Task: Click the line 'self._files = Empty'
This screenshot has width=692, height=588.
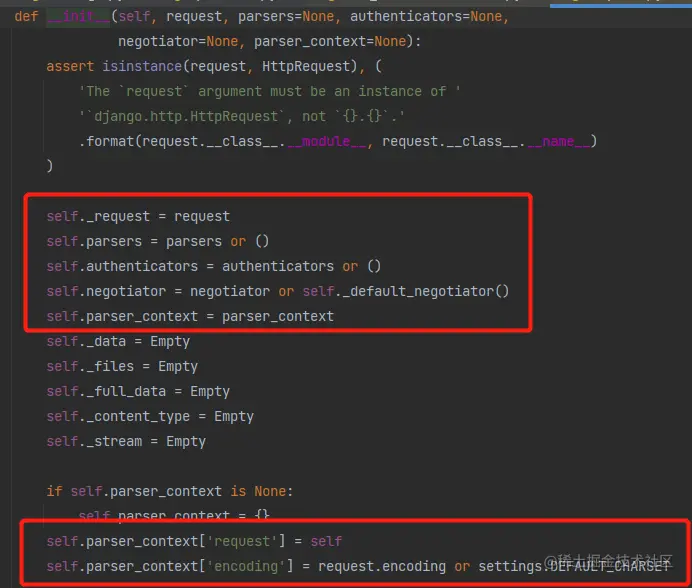Action: tap(122, 366)
